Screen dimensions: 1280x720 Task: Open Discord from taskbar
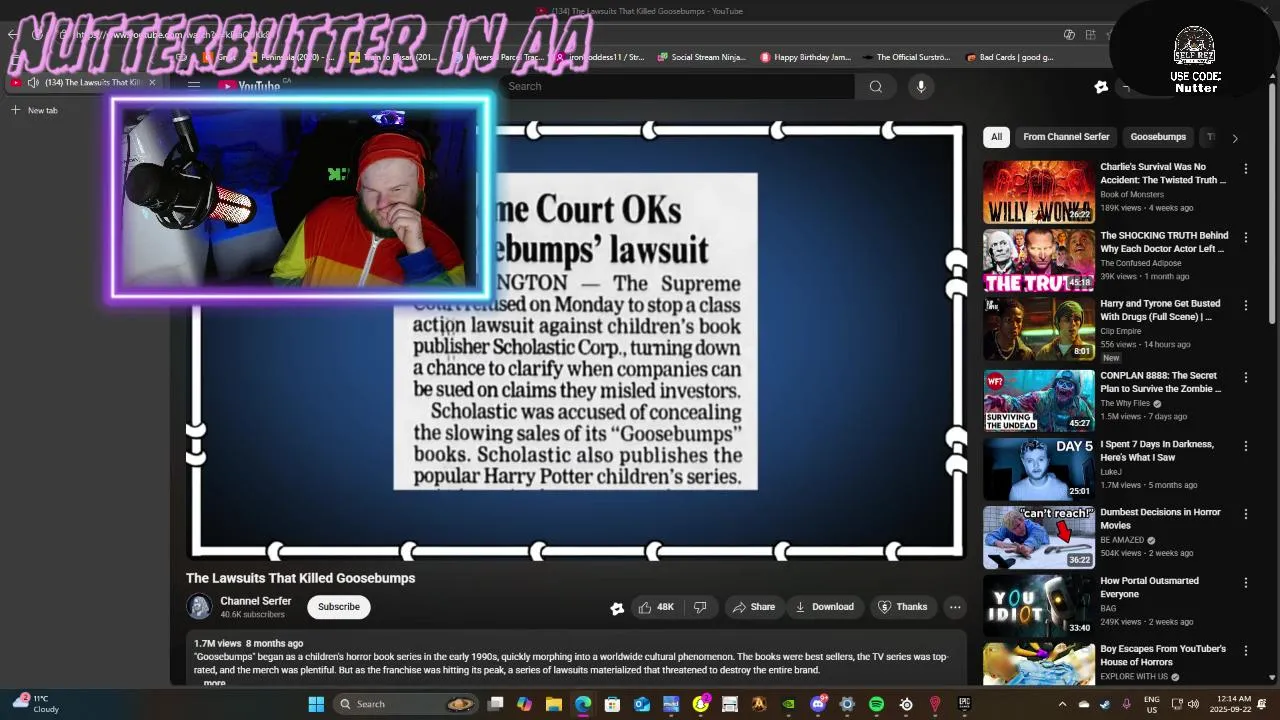tap(818, 704)
